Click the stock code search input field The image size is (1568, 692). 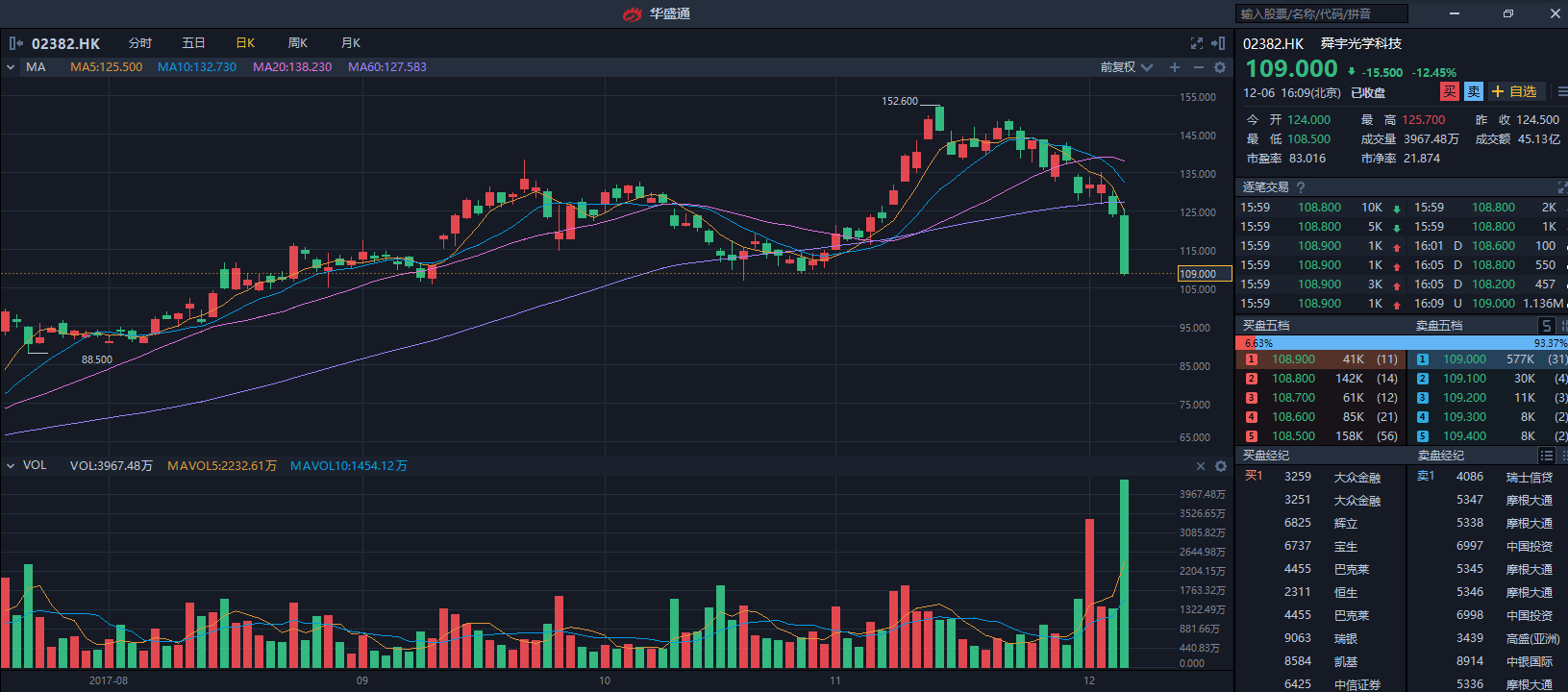1321,13
